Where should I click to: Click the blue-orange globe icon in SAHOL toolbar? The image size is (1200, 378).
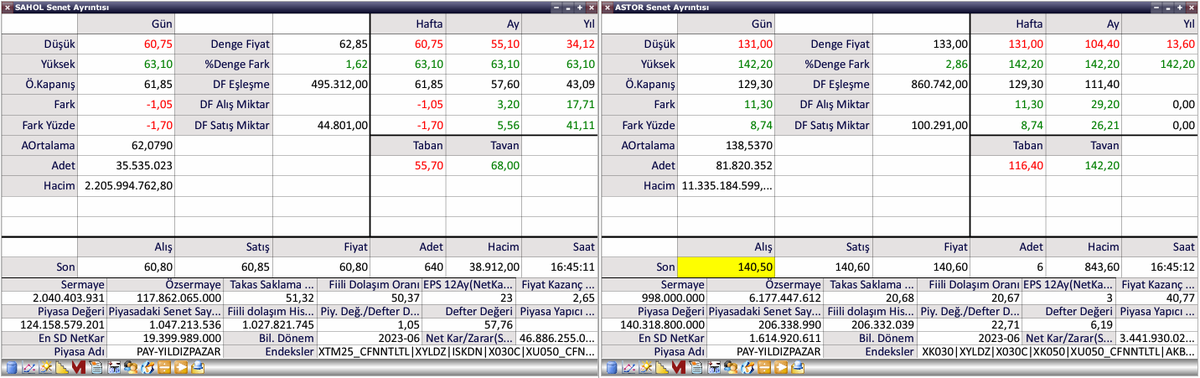pyautogui.click(x=148, y=367)
